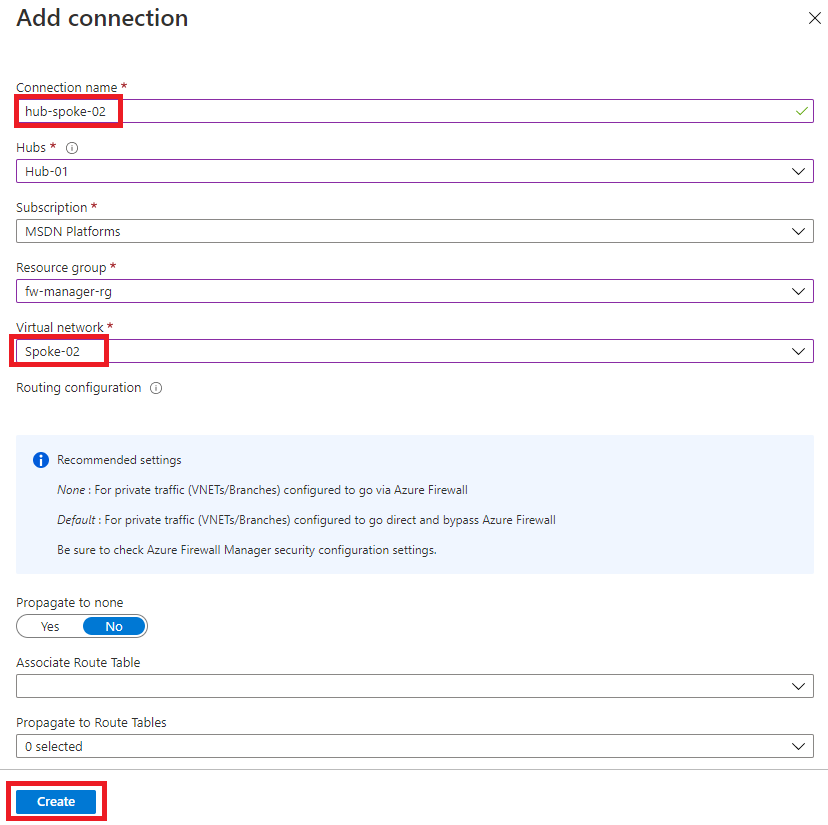Click the Virtual network dropdown chevron
828x825 pixels.
(x=799, y=351)
